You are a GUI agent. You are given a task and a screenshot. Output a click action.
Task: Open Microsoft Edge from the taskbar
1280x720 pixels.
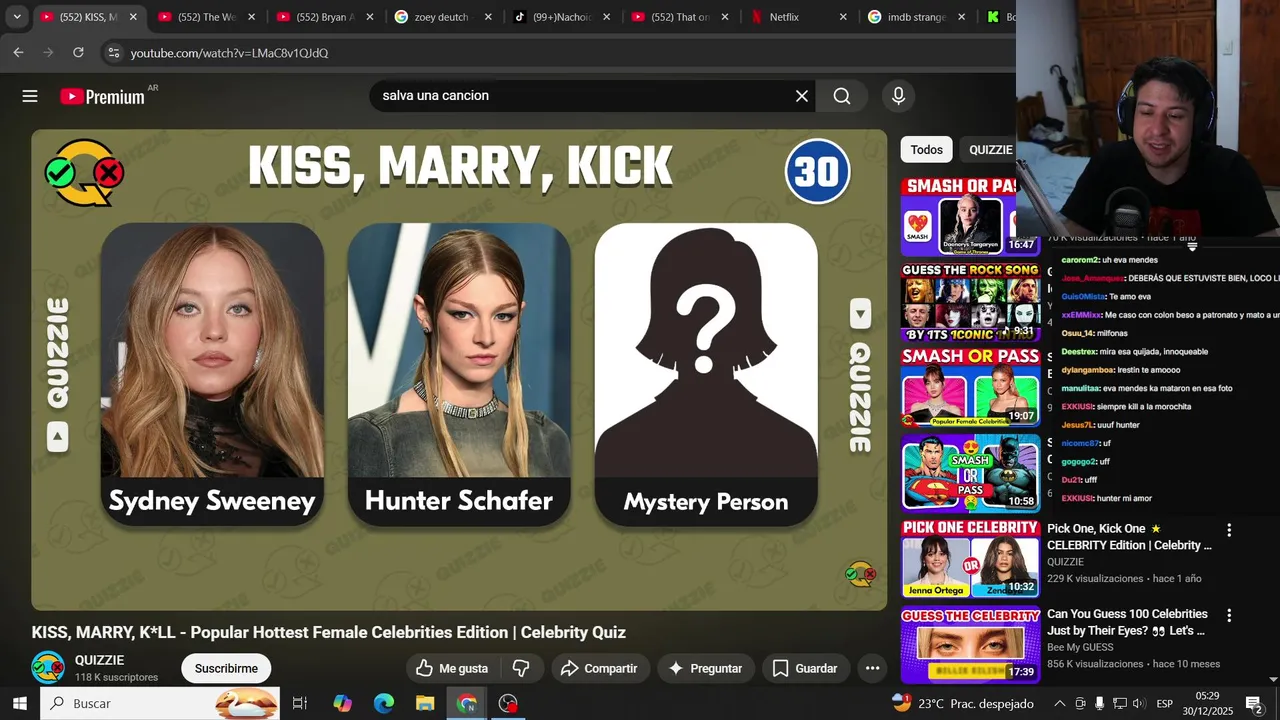(384, 703)
